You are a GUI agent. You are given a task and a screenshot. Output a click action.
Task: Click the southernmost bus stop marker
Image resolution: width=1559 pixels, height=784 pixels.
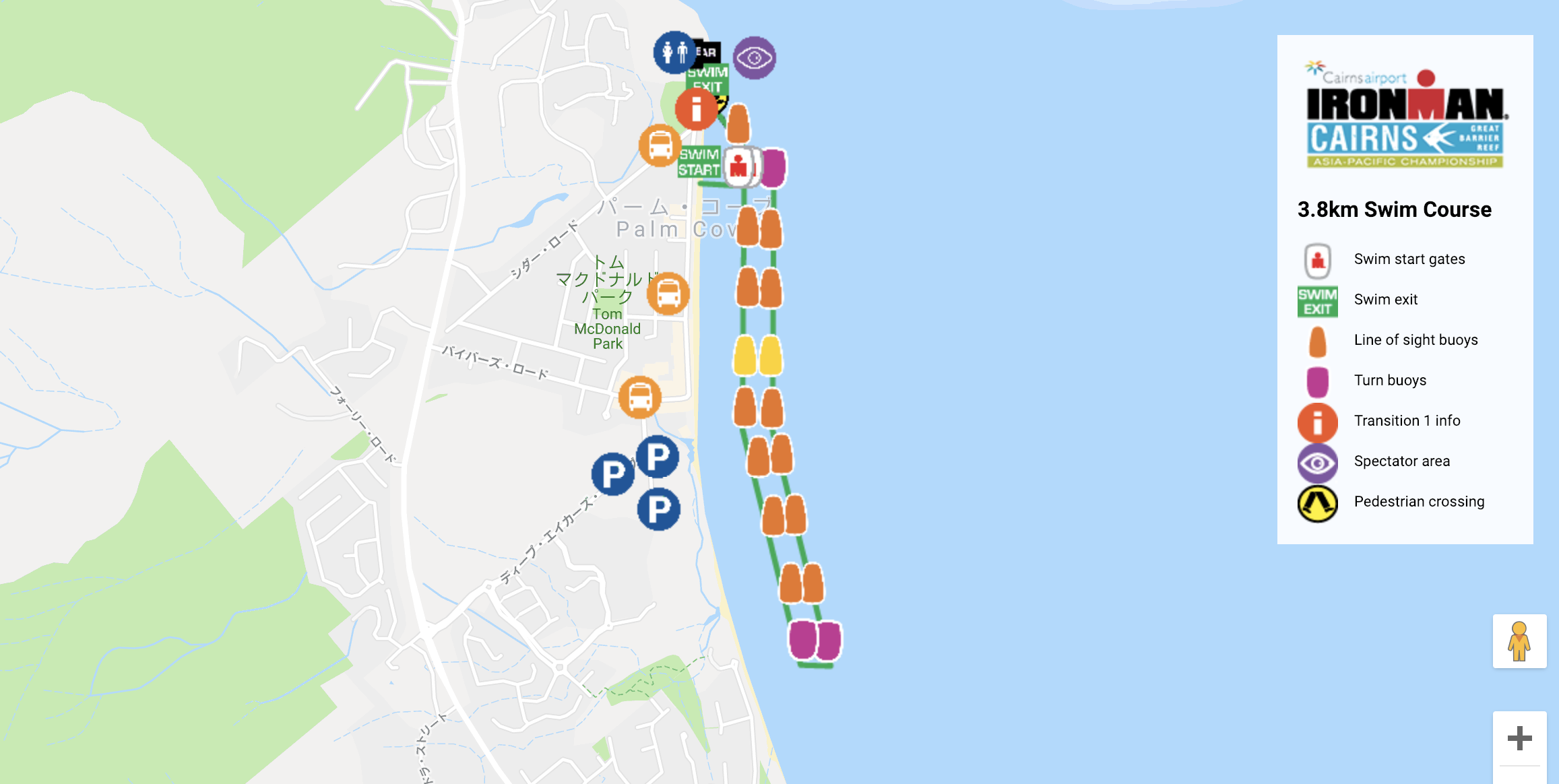(x=639, y=397)
